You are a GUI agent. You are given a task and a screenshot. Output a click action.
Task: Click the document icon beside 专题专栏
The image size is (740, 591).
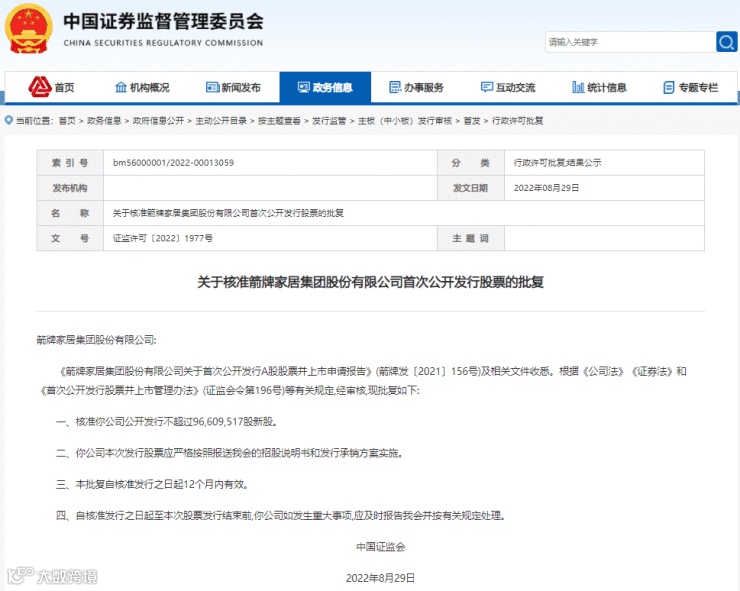coord(669,87)
